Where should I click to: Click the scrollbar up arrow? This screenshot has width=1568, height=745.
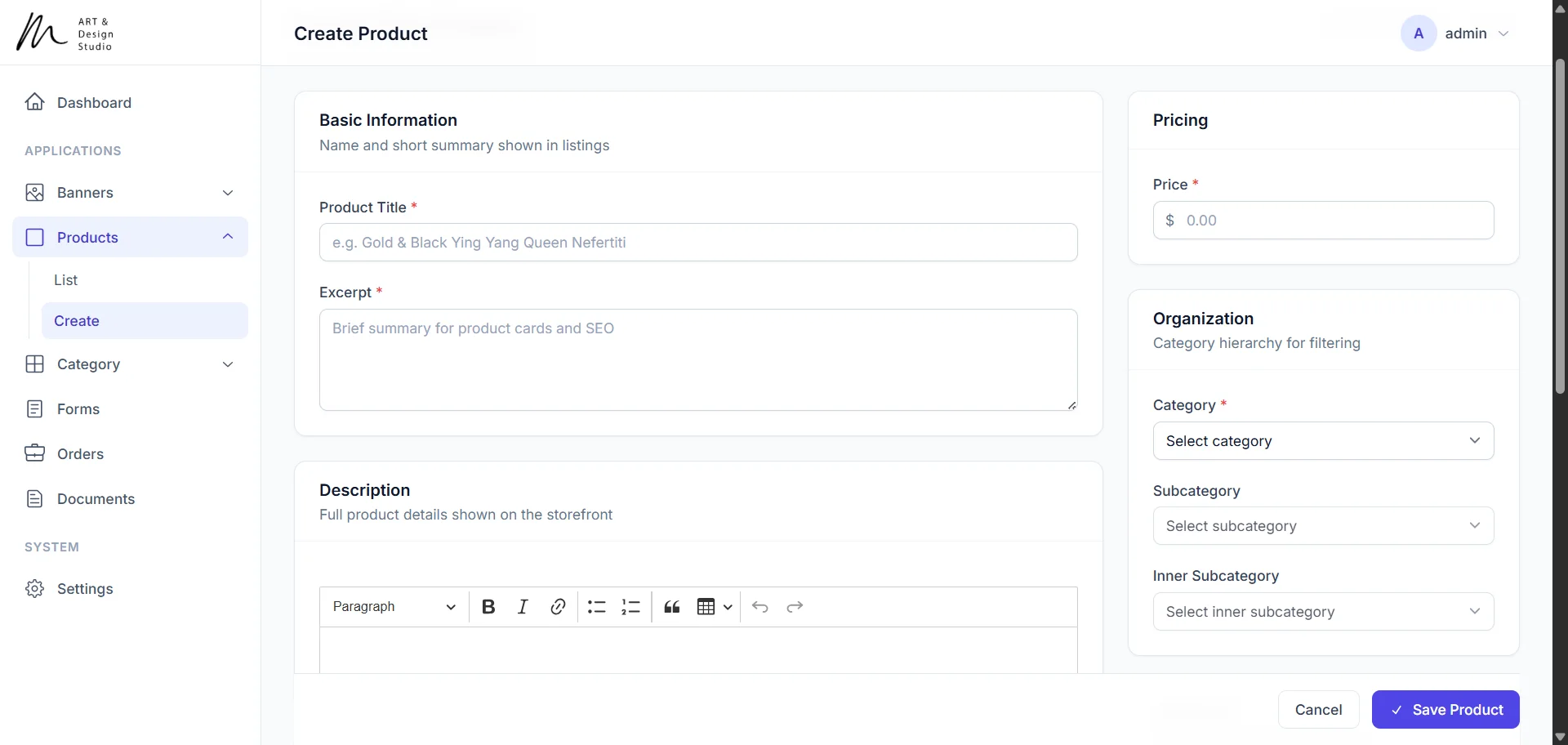tap(1560, 8)
